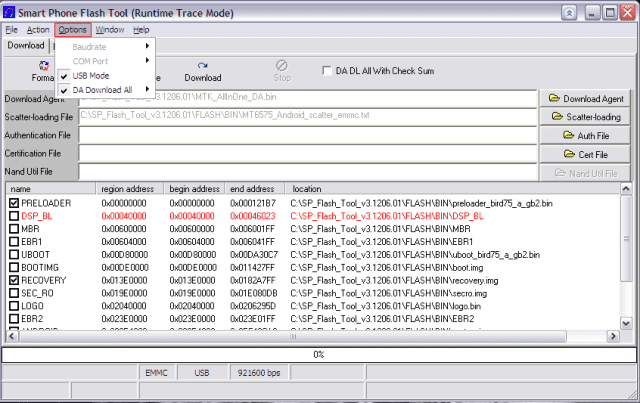640x403 pixels.
Task: Click the Format toolbar icon
Action: tap(44, 66)
